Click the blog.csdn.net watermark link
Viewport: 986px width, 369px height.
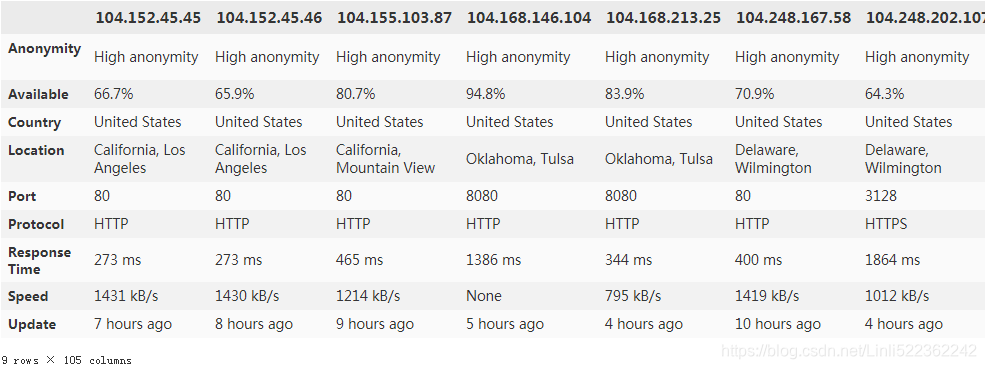coord(849,350)
